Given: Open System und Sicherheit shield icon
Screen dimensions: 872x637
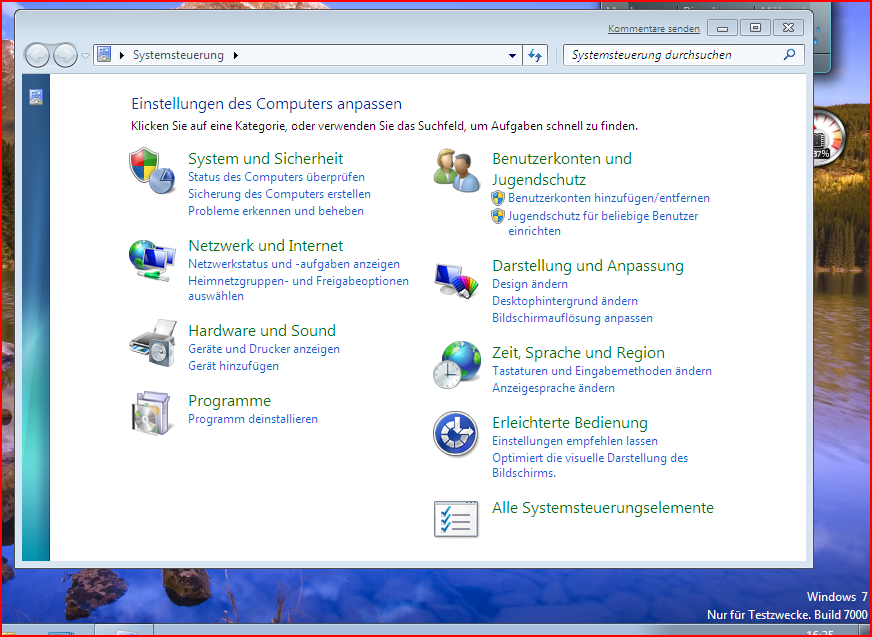Looking at the screenshot, I should tap(152, 170).
